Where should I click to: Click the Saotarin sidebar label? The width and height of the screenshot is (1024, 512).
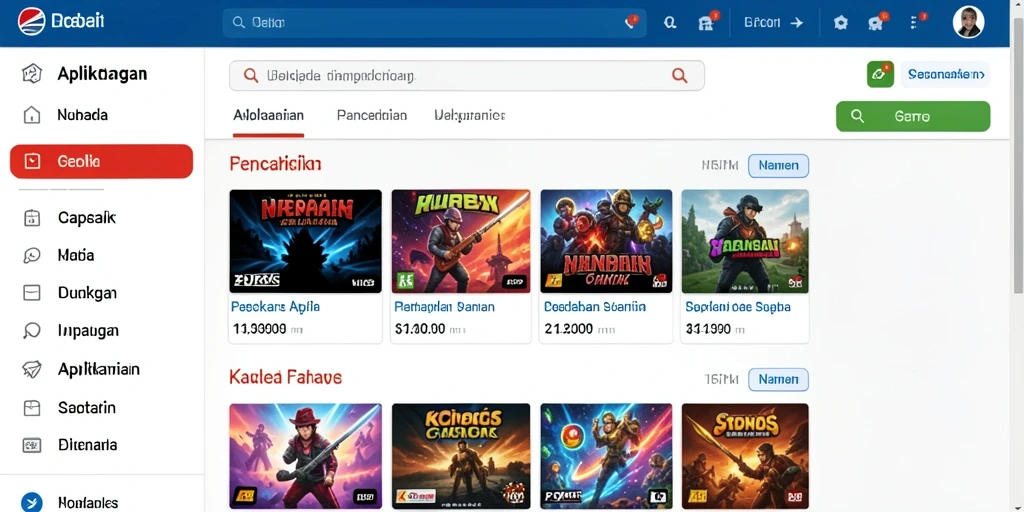[x=87, y=408]
